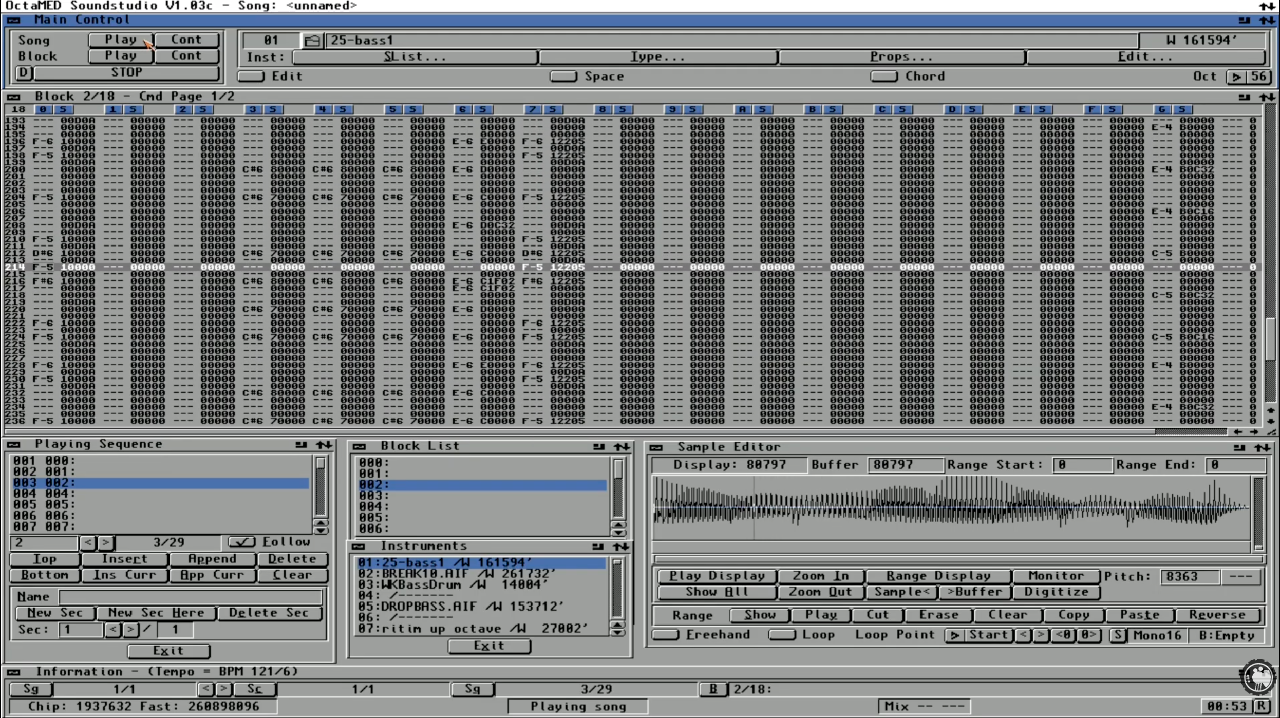
Task: Click Play Display in Sample Editor
Action: click(x=717, y=577)
